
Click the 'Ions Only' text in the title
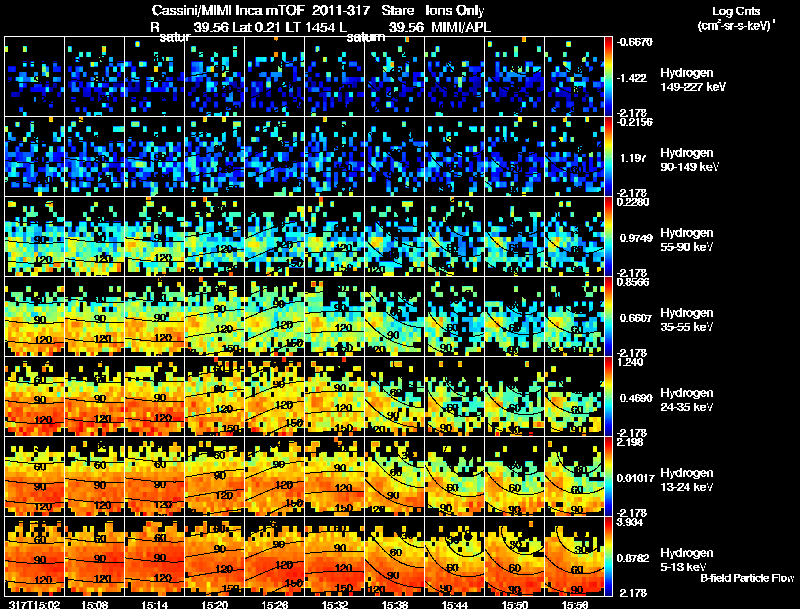455,11
